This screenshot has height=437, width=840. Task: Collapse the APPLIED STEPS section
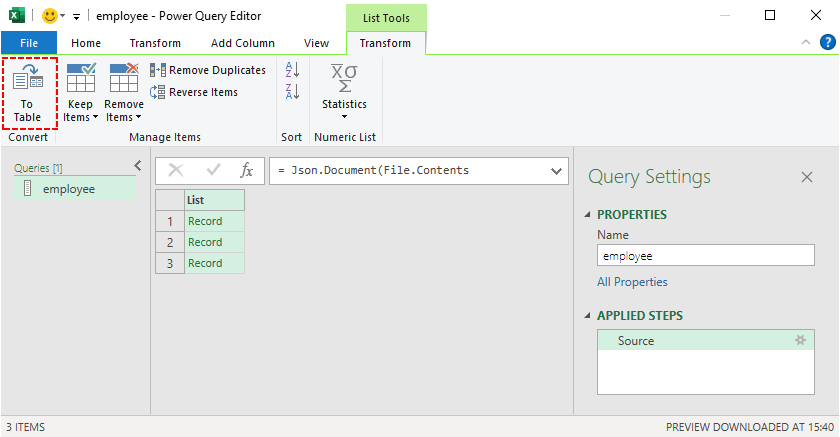(x=587, y=315)
